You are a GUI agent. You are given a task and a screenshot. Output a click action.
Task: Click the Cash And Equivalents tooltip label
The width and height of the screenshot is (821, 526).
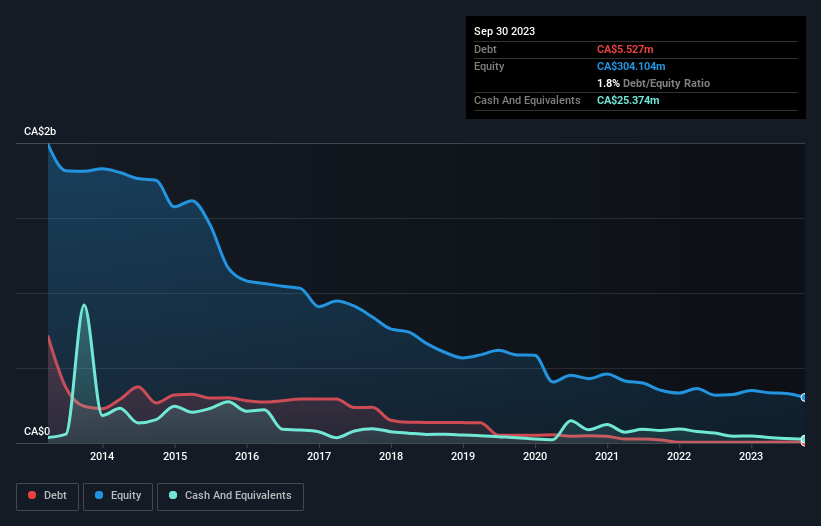(x=527, y=100)
